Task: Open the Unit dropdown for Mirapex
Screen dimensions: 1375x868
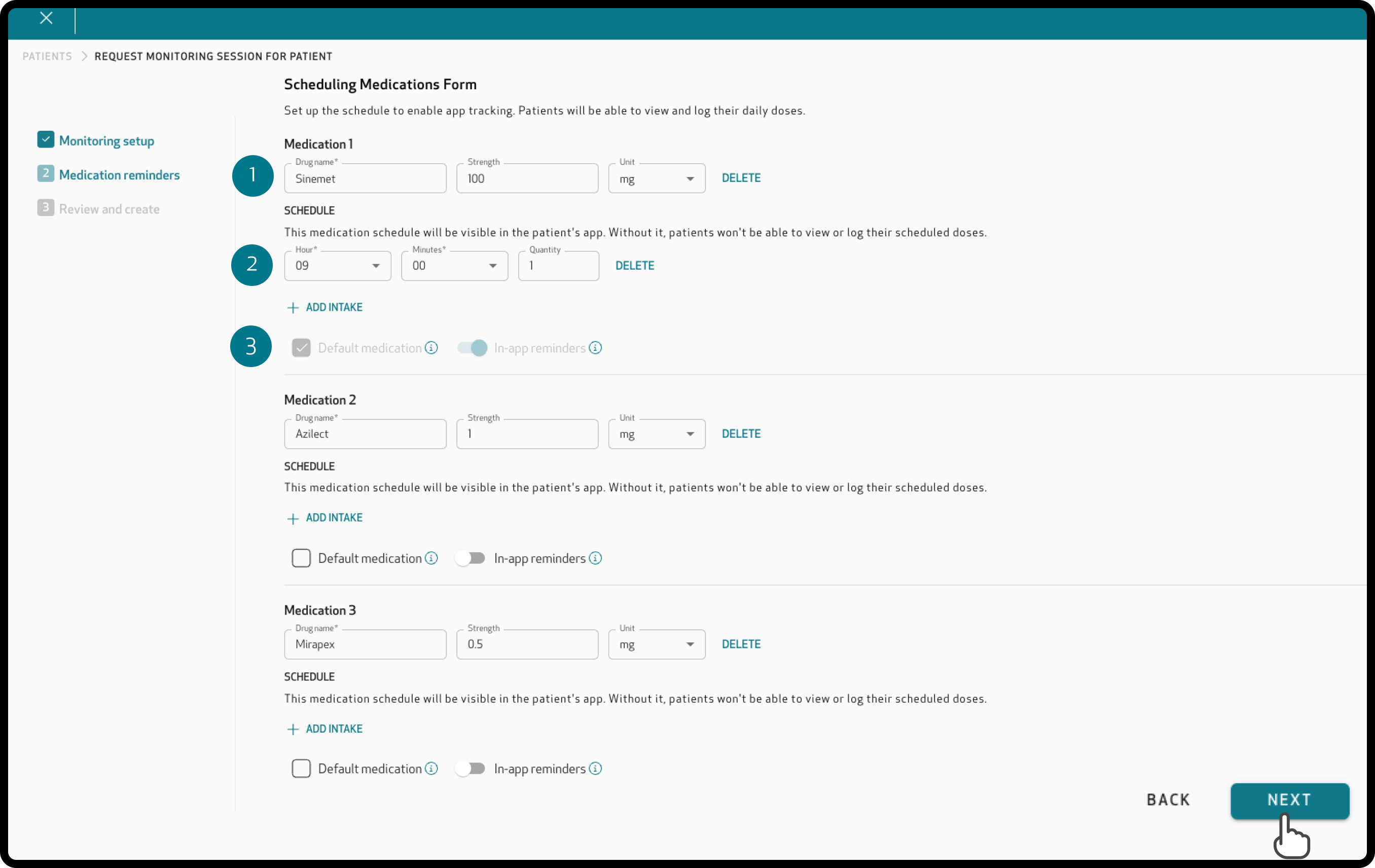Action: [657, 644]
